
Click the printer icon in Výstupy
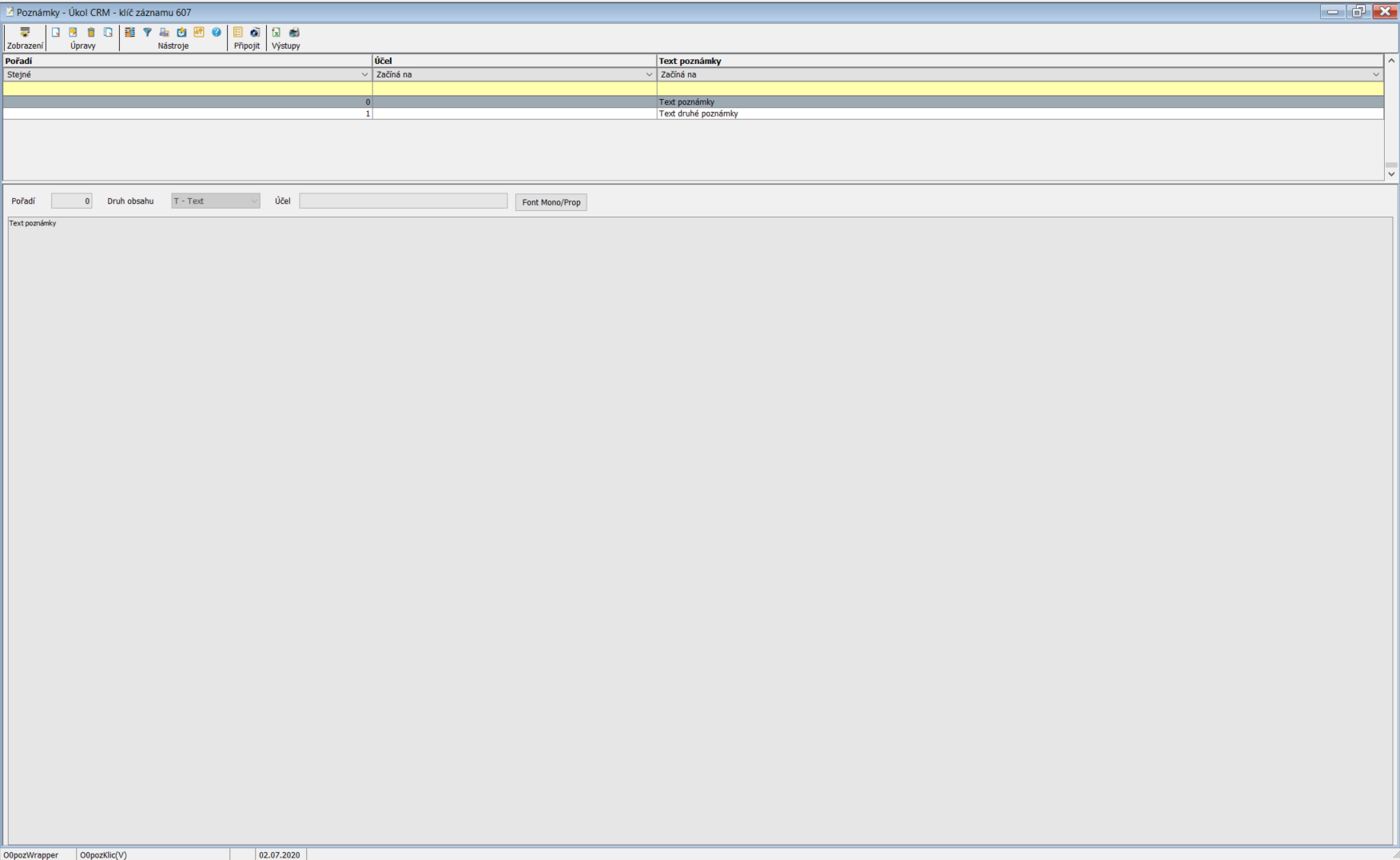tap(294, 33)
